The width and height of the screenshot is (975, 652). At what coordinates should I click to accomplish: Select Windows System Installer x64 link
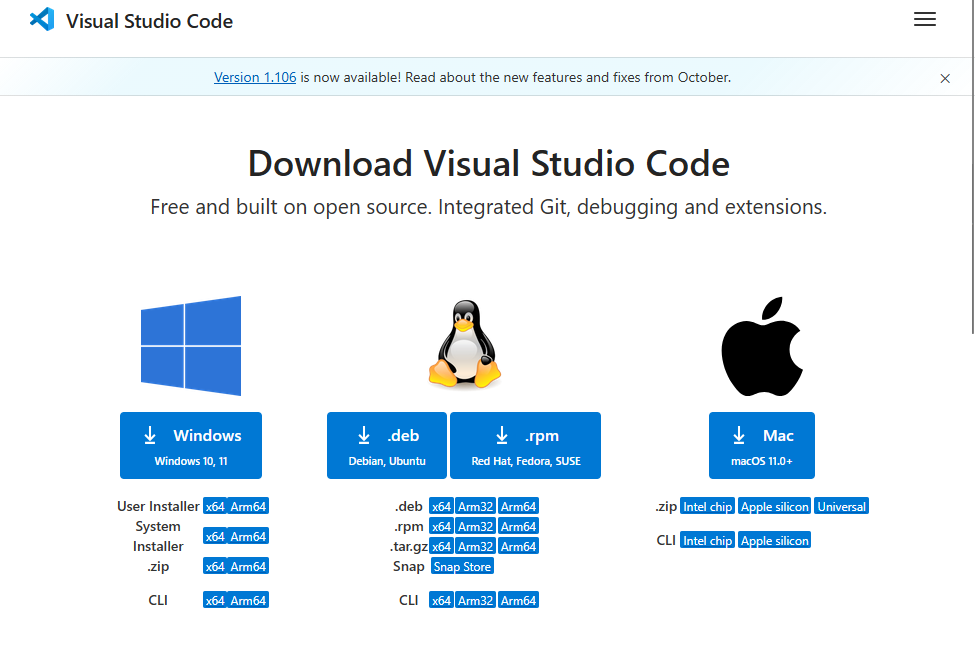coord(214,537)
